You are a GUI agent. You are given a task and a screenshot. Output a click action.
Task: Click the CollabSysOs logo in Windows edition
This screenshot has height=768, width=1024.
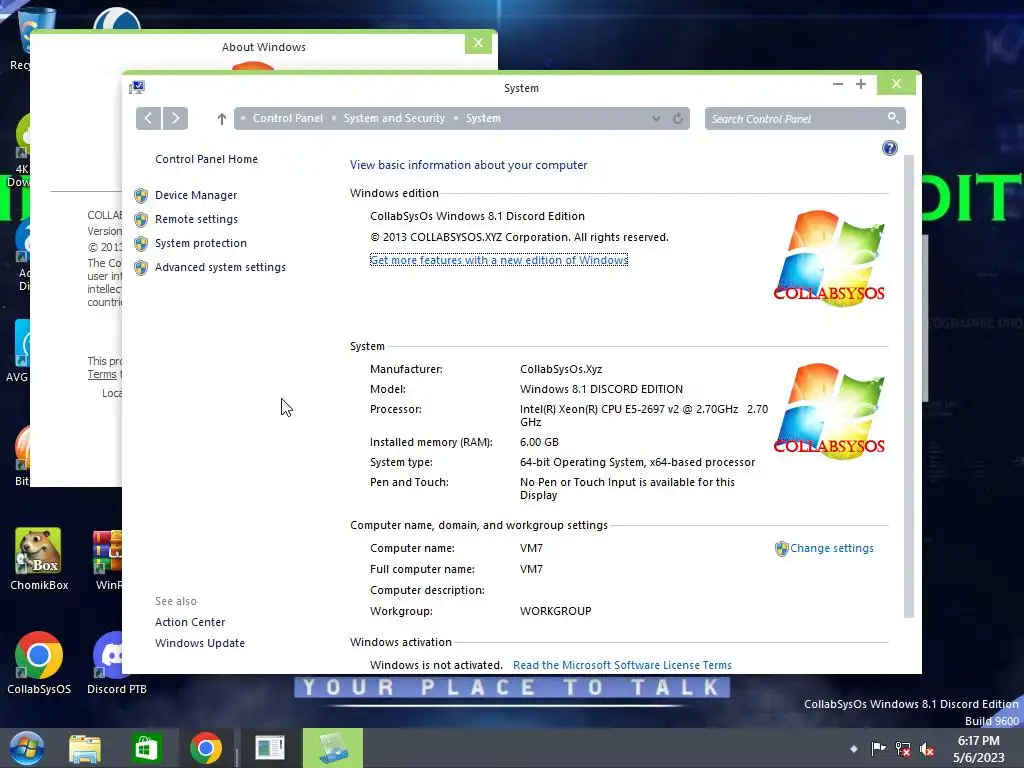(x=829, y=257)
